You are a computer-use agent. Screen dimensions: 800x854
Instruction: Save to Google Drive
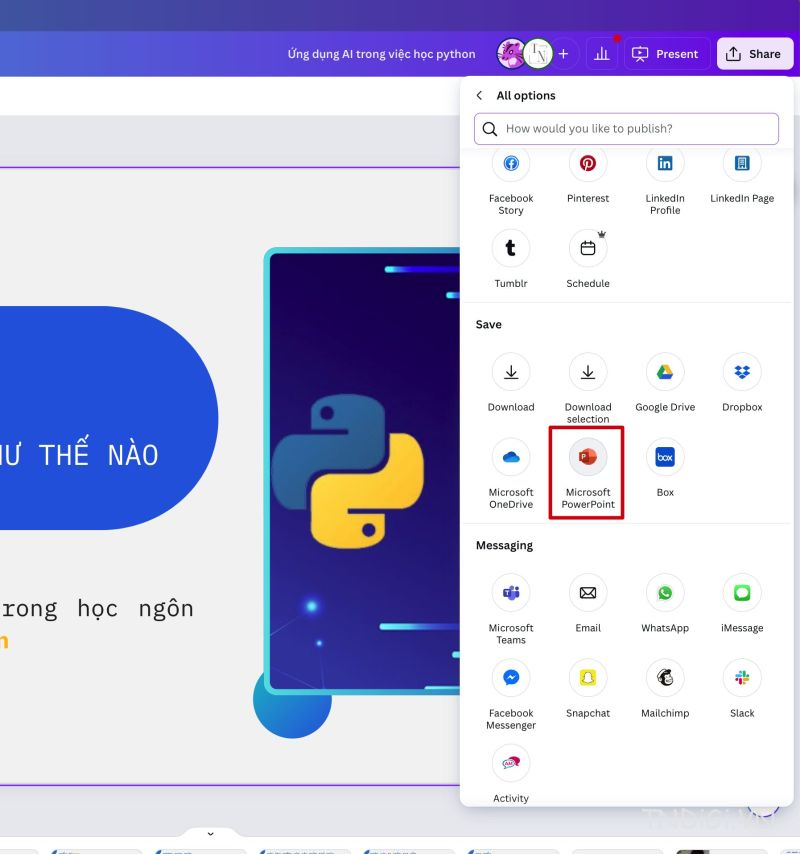(664, 372)
